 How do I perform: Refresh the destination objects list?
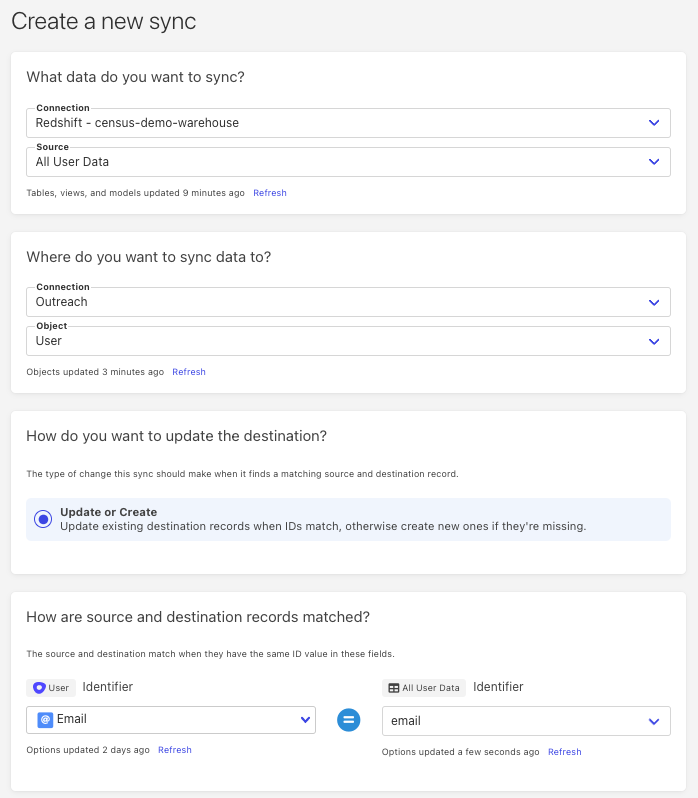click(x=189, y=372)
